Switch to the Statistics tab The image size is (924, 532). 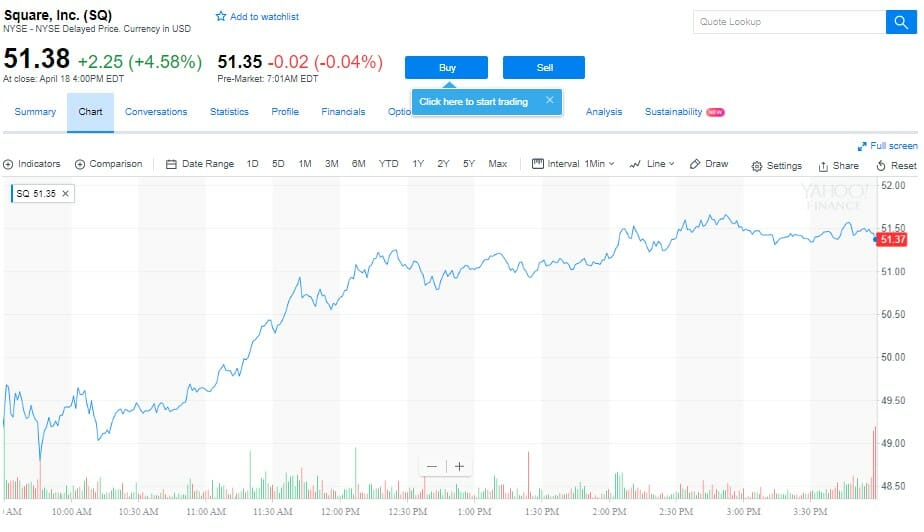point(229,112)
